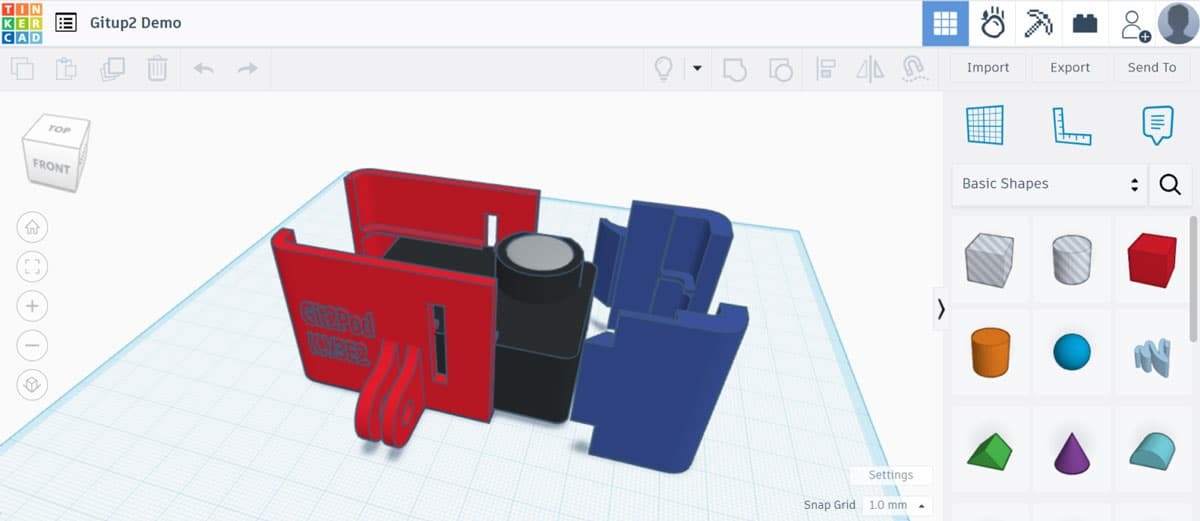Switch to Bricks mode
This screenshot has height=521, width=1200.
pos(1085,23)
